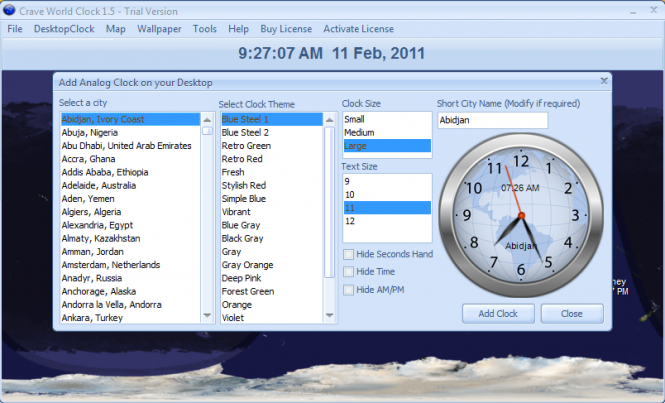This screenshot has width=665, height=403.
Task: Select Amman, Jordan
Action: (130, 252)
